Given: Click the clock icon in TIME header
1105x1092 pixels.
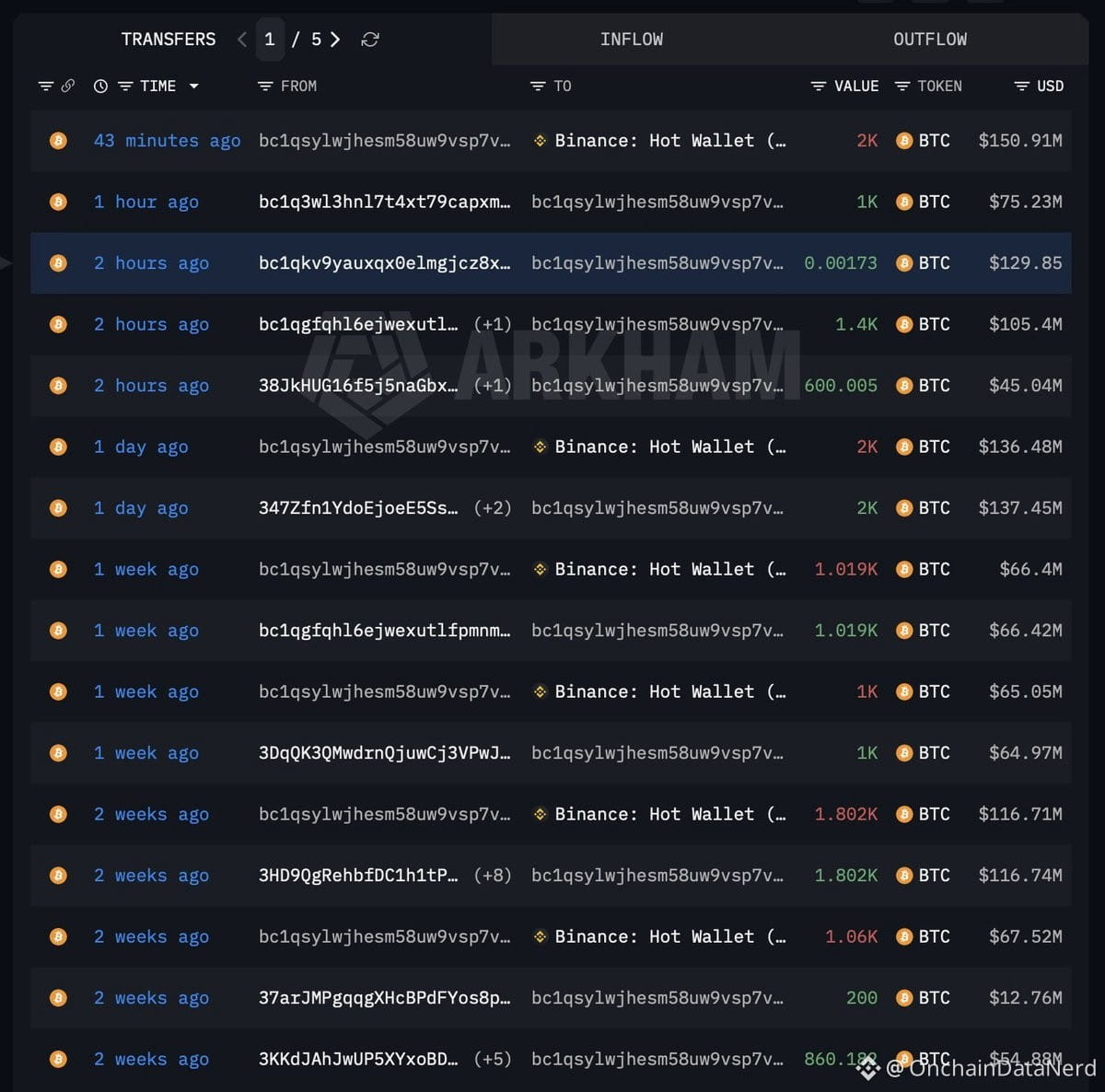Looking at the screenshot, I should click(100, 86).
